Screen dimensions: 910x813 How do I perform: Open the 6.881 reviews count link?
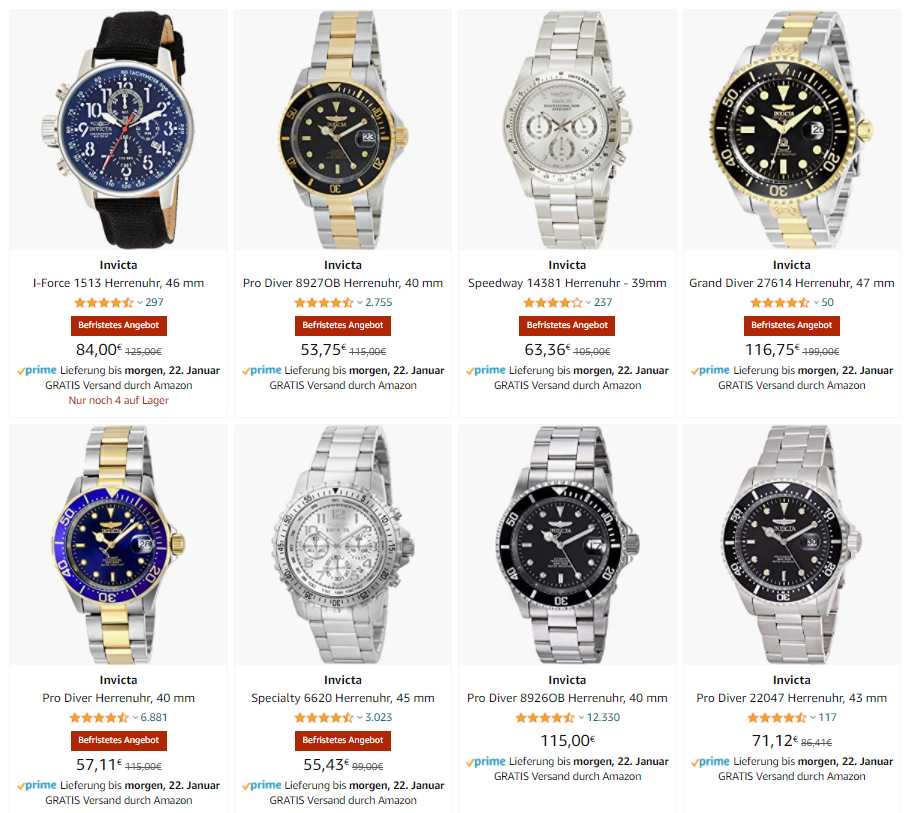coord(154,717)
